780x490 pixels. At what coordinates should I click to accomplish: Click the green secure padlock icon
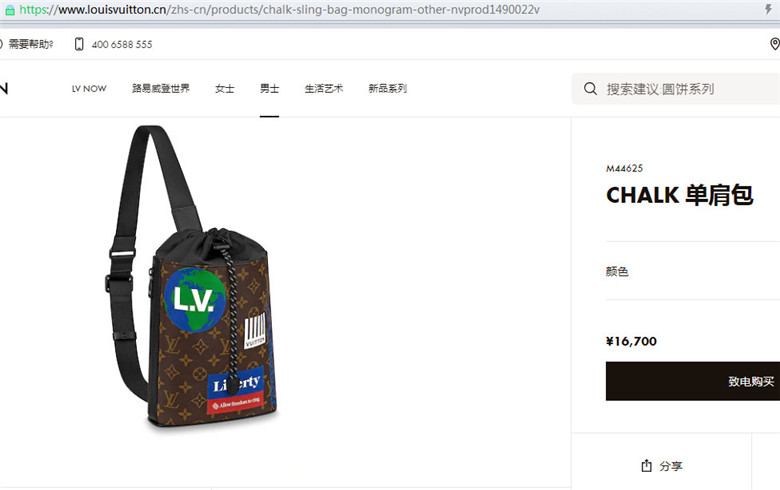(9, 9)
